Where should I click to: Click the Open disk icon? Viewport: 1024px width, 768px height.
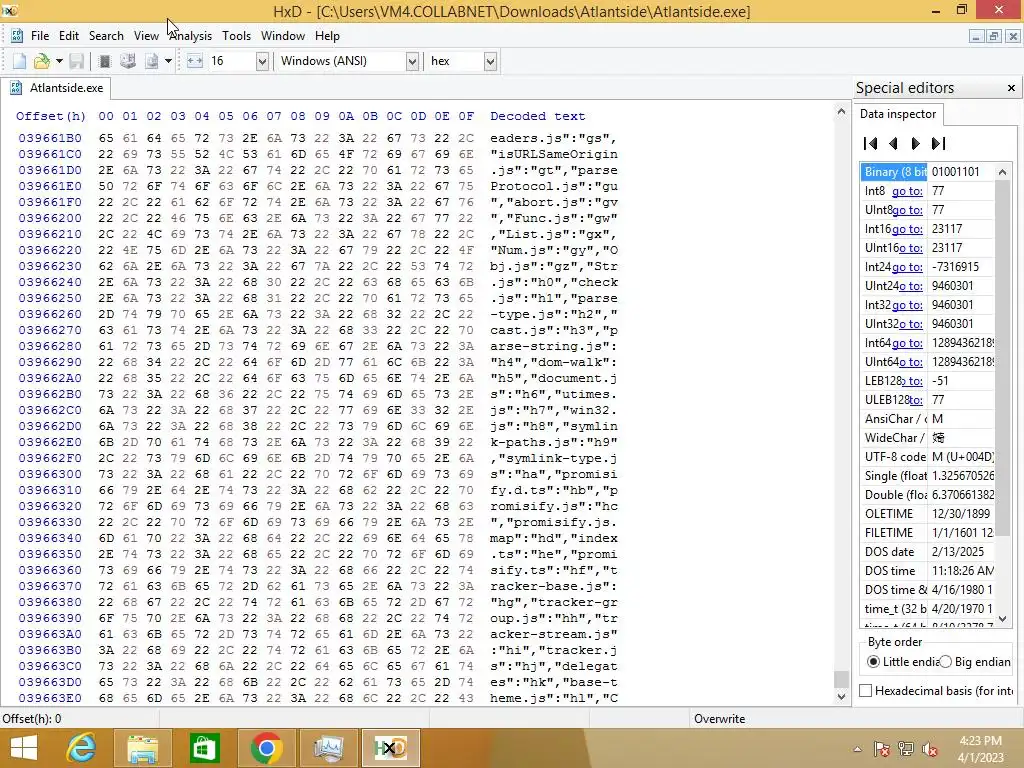pyautogui.click(x=127, y=61)
